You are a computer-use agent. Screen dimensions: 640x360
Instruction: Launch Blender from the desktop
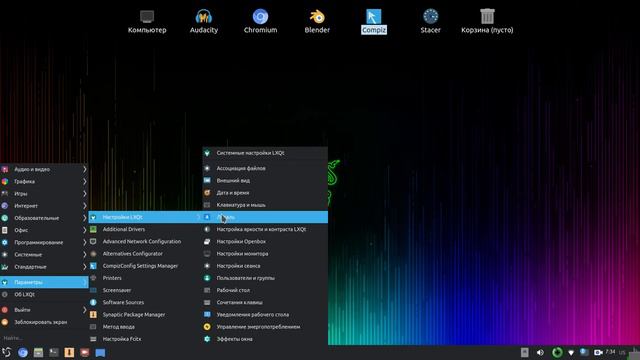[317, 21]
